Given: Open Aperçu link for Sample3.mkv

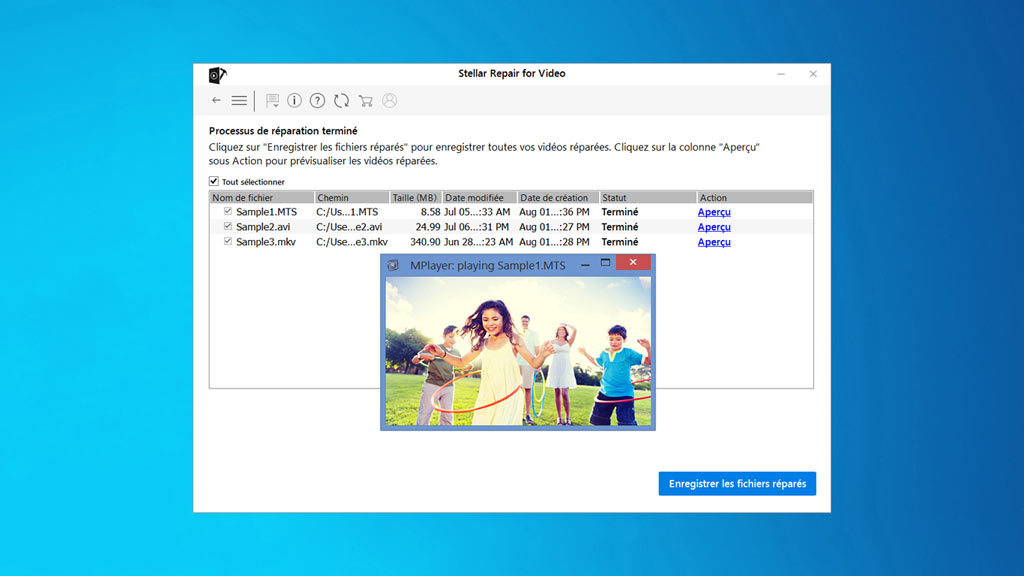Looking at the screenshot, I should [714, 242].
